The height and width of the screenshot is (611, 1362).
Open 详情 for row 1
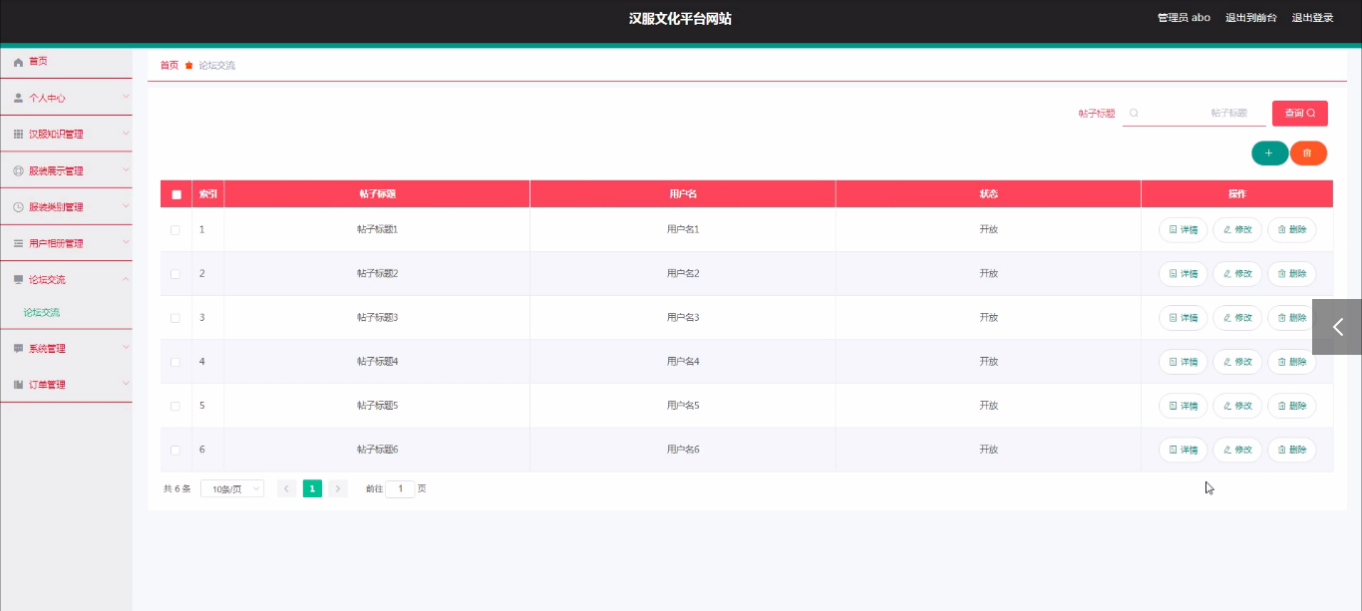click(1183, 230)
